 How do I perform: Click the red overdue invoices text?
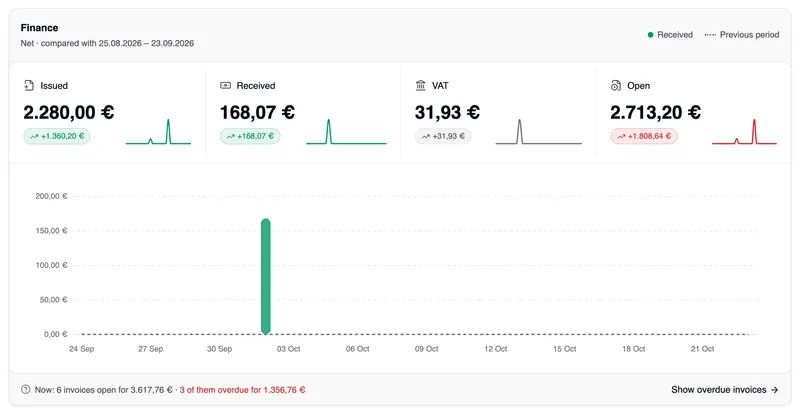pos(242,389)
